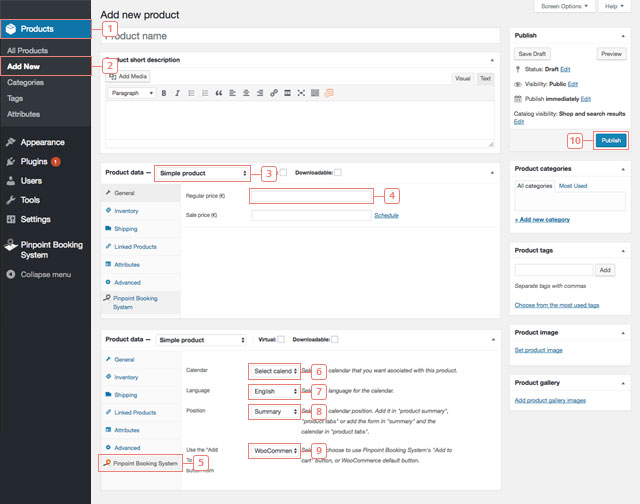The width and height of the screenshot is (640, 504).
Task: Align text right in editor
Action: [260, 93]
